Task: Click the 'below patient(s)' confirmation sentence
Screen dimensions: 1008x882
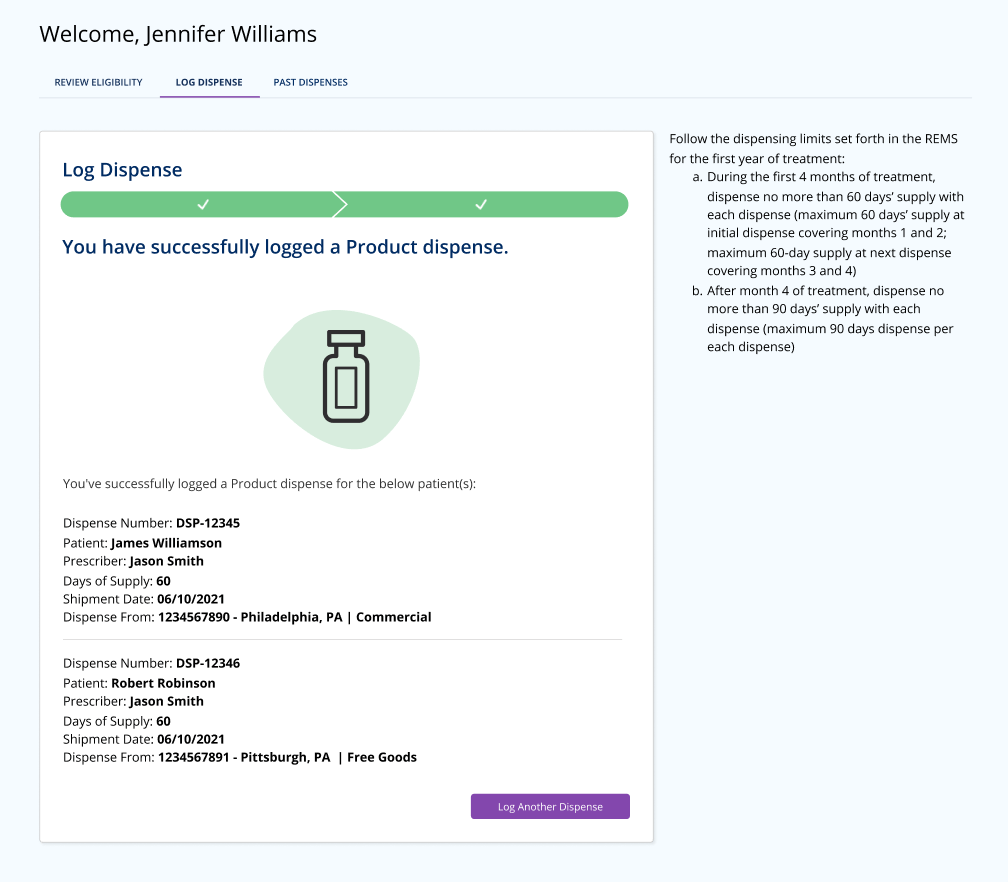Action: [x=269, y=484]
